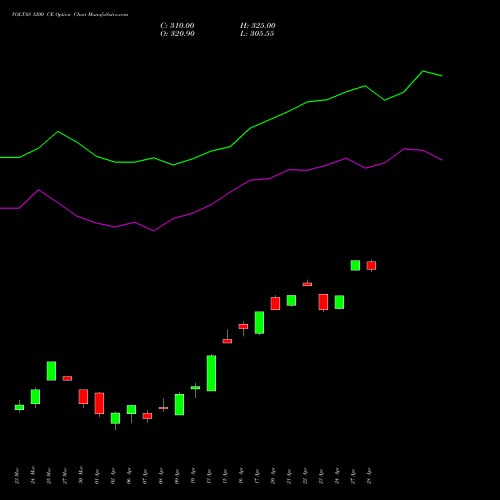The image size is (500, 500).
Task: Select the low value L: 305.55
Action: pos(257,34)
